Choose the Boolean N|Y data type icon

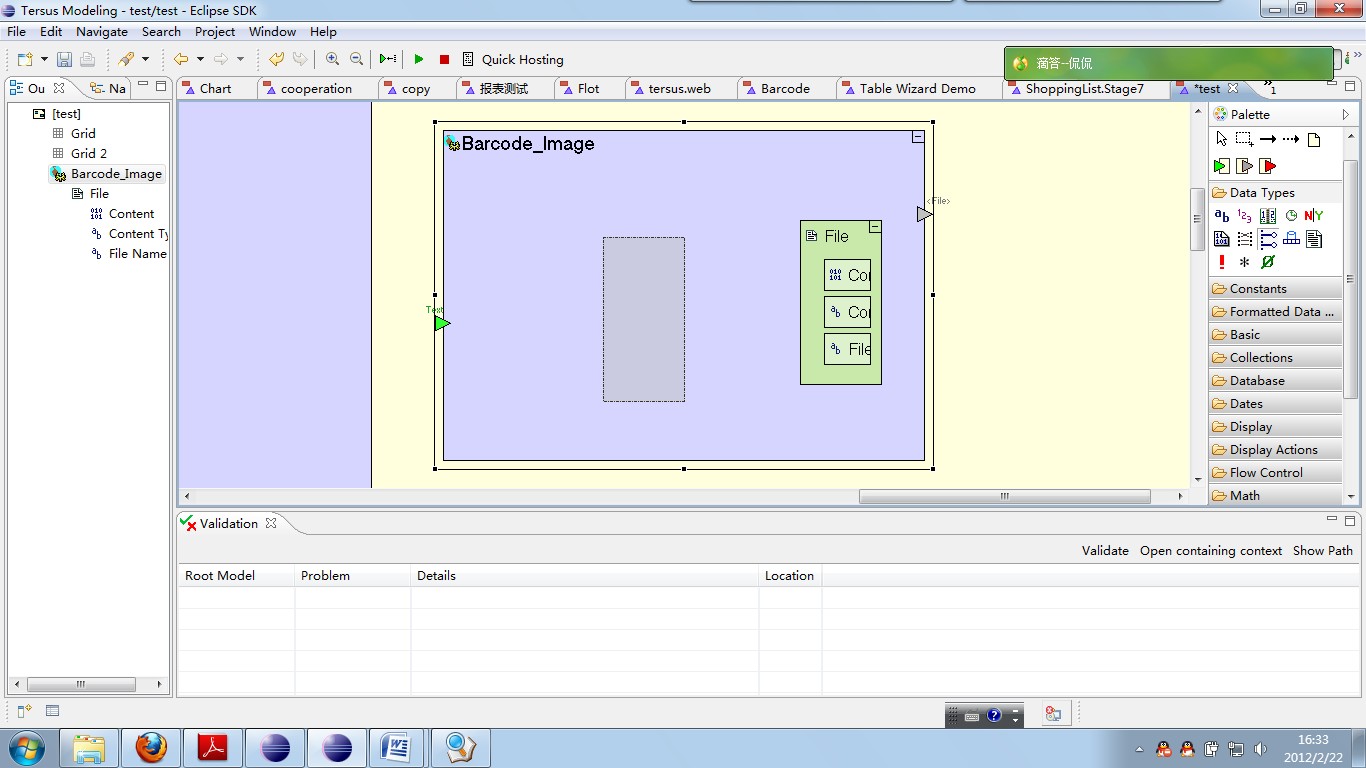pyautogui.click(x=1314, y=216)
